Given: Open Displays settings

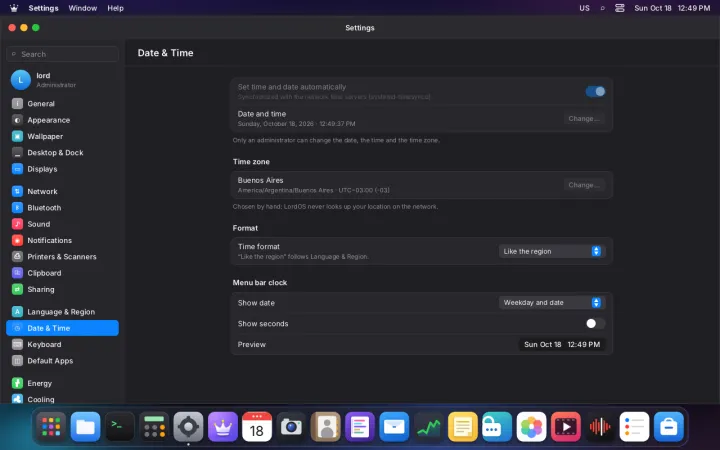Looking at the screenshot, I should (x=62, y=169).
